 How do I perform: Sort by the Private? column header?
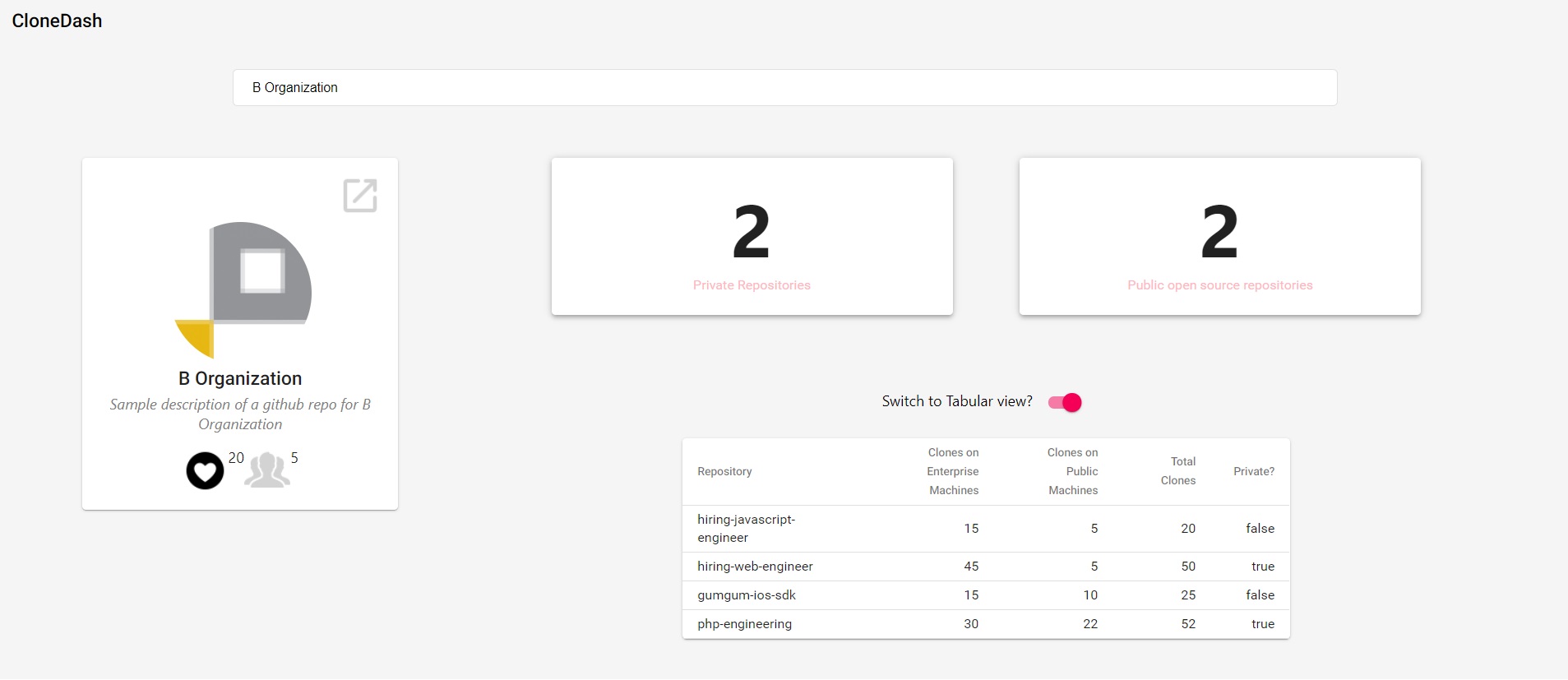tap(1254, 471)
